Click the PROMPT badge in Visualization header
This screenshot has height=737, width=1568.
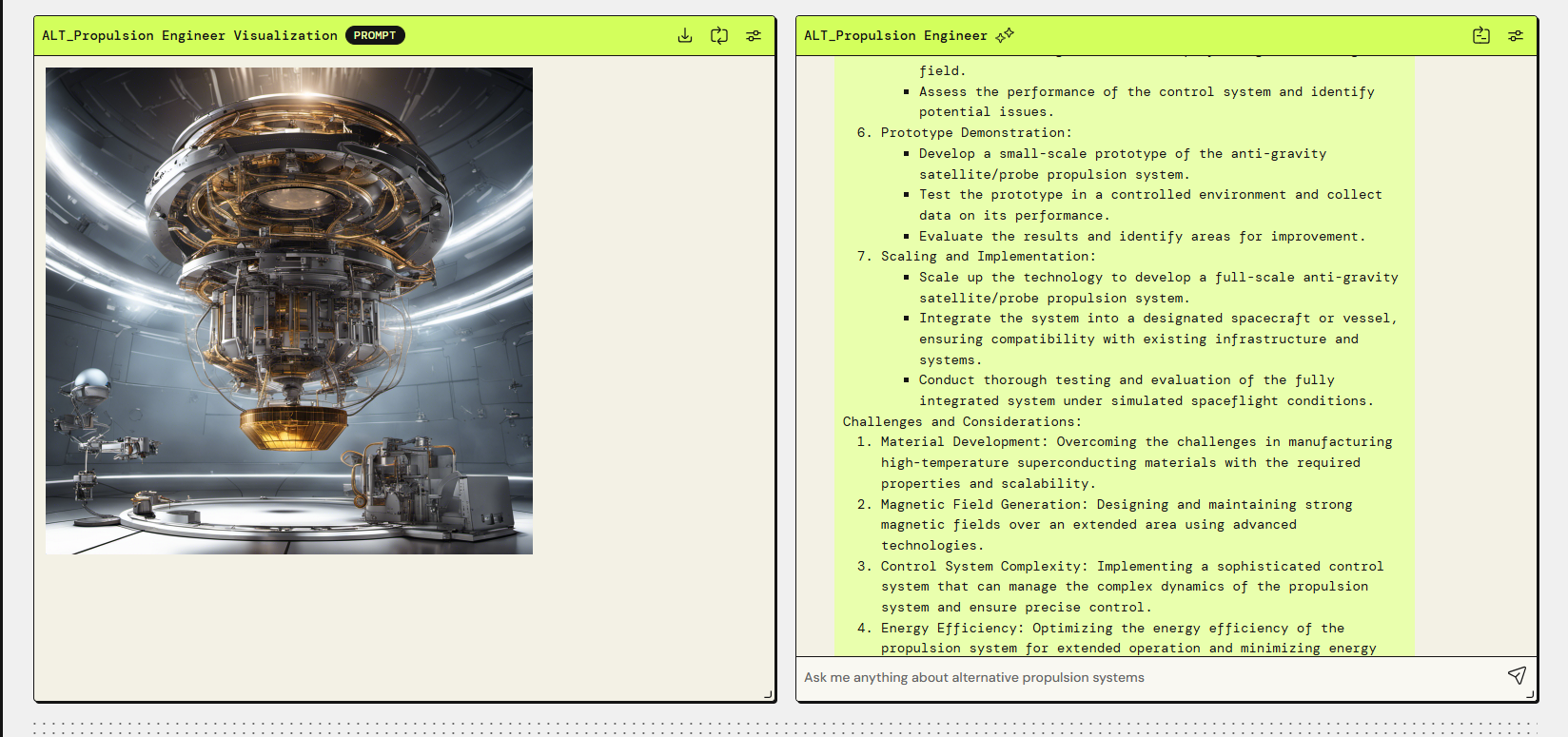coord(375,35)
